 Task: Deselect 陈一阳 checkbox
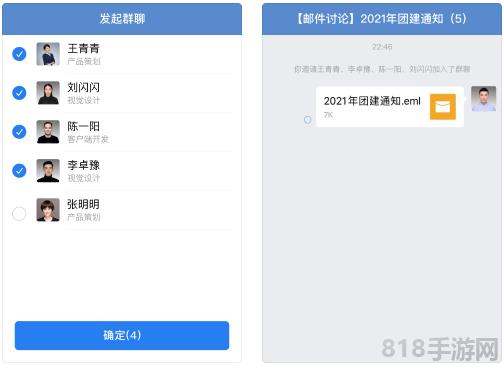(19, 132)
